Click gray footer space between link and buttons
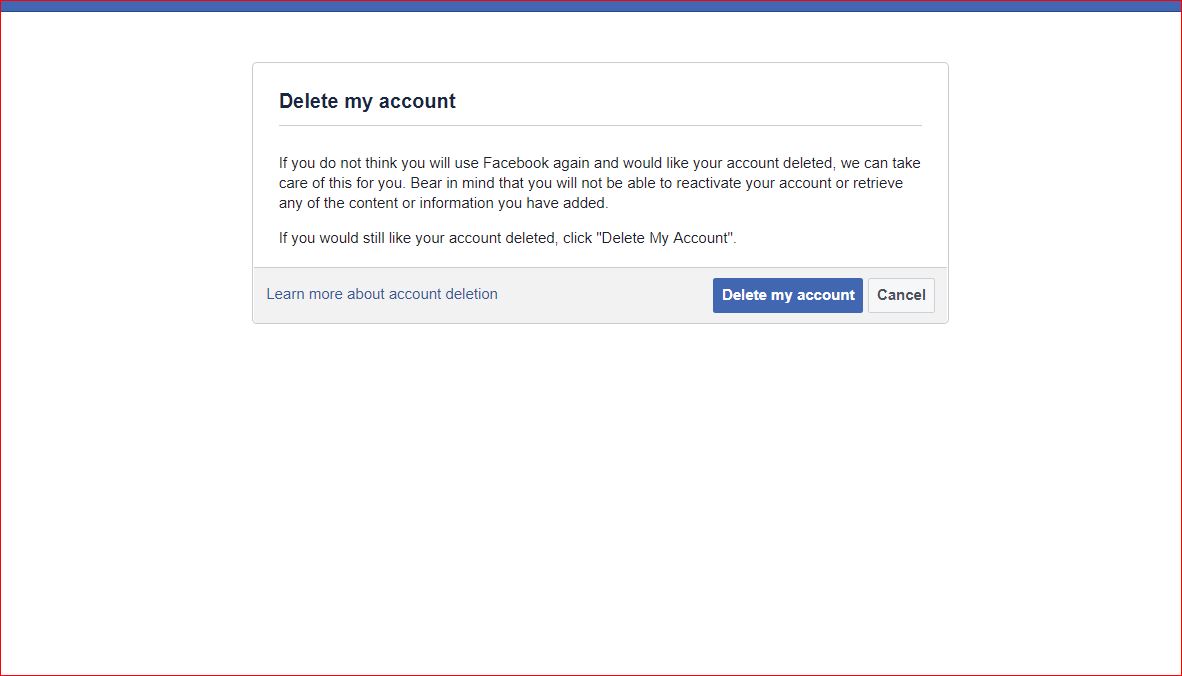The image size is (1182, 676). [x=605, y=295]
